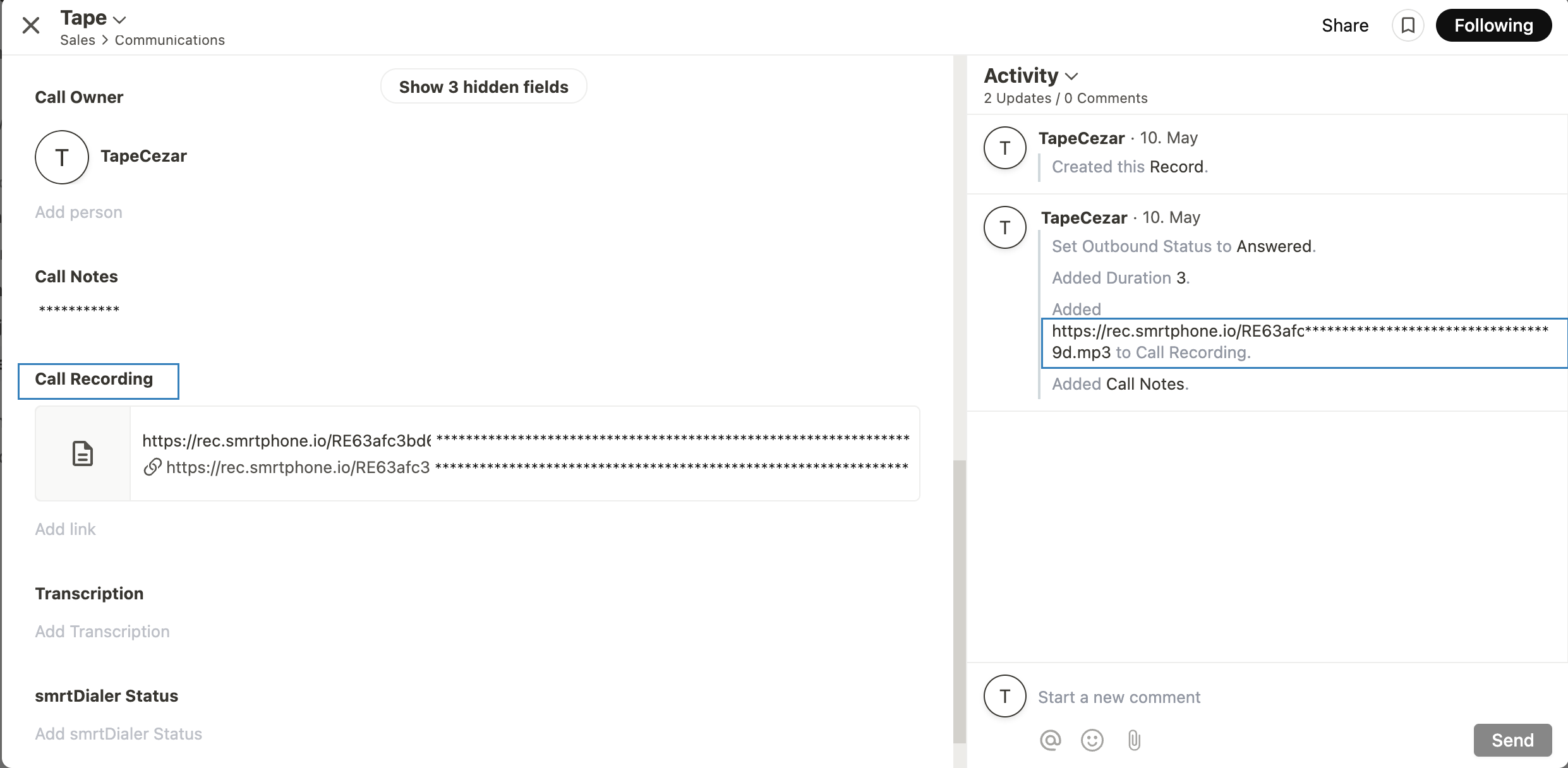Expand the Tape title dropdown

pyautogui.click(x=119, y=20)
